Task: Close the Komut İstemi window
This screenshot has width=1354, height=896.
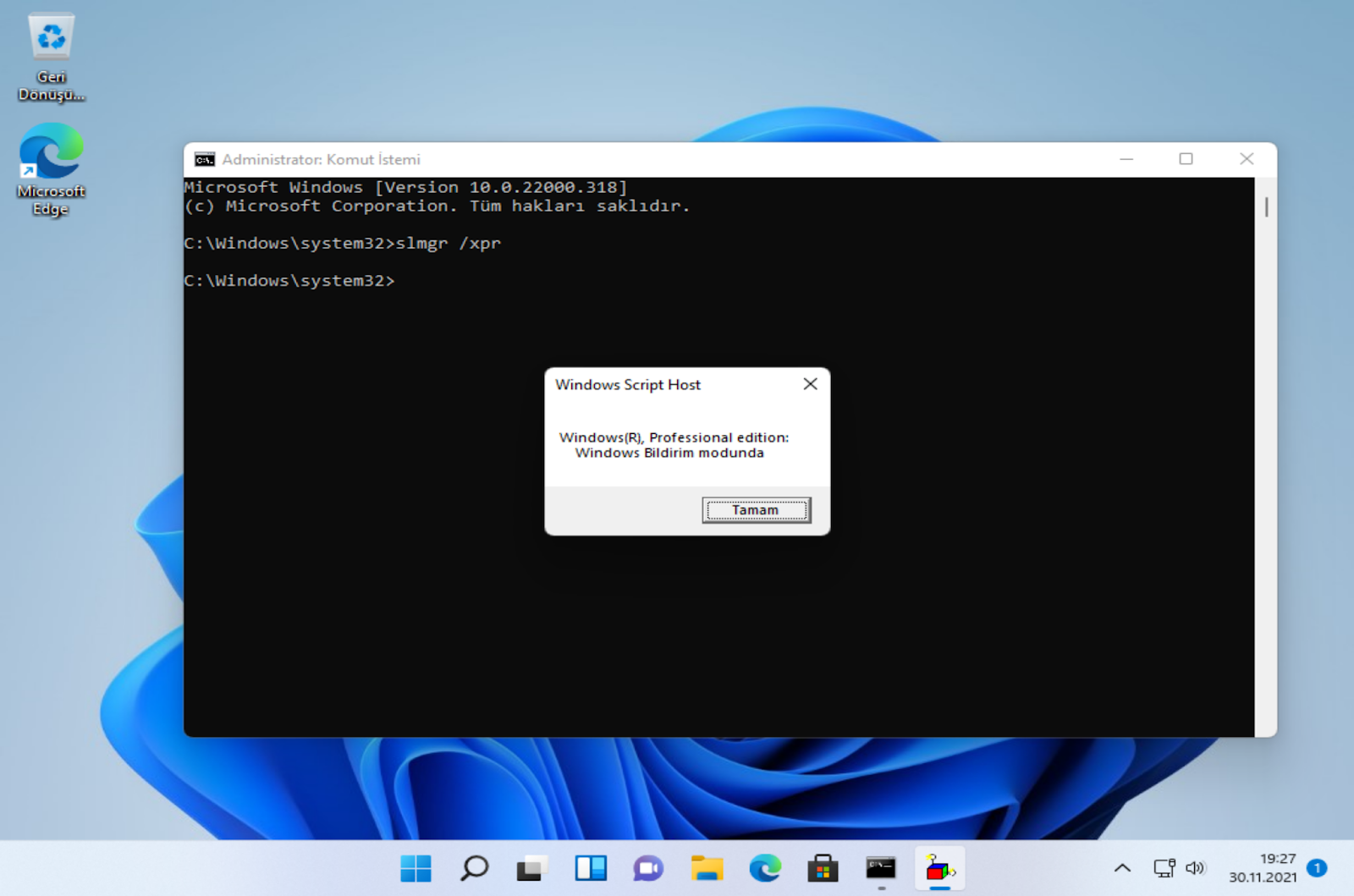Action: point(1247,159)
